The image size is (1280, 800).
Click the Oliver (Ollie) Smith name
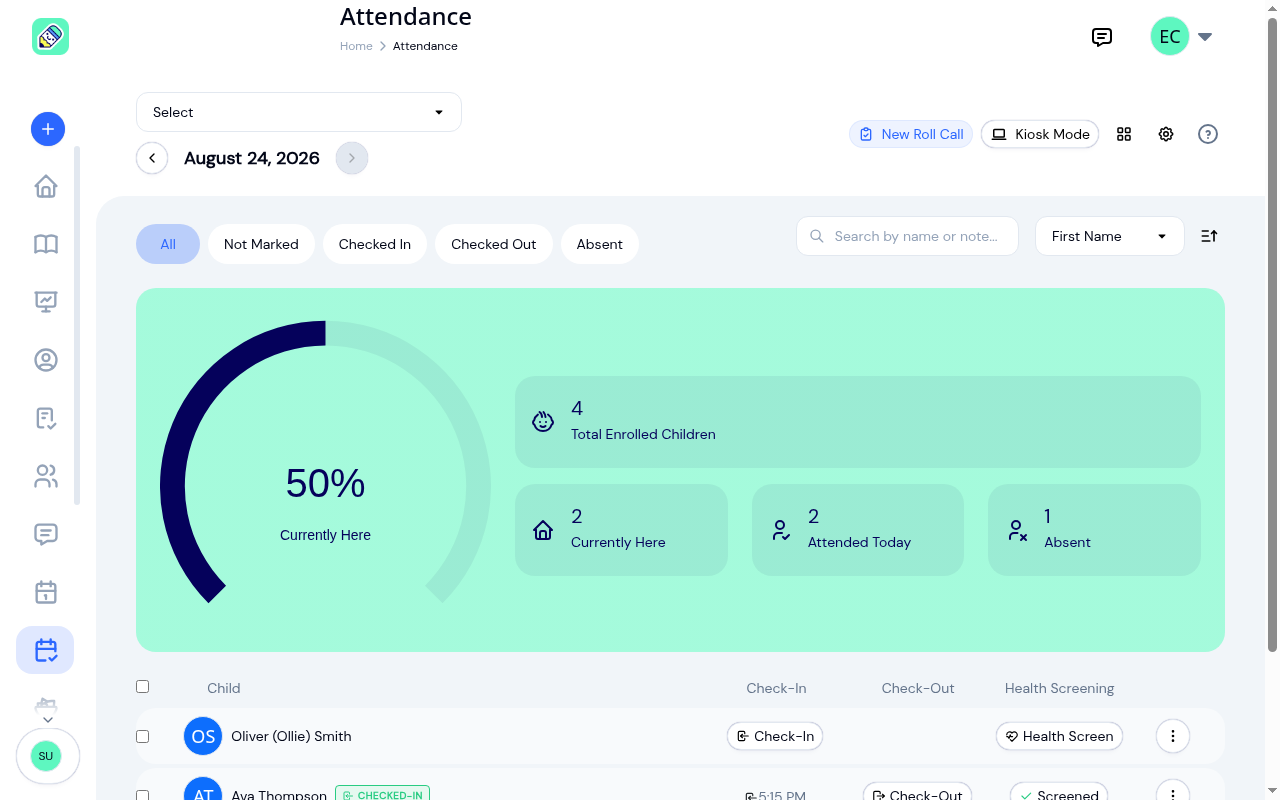coord(291,736)
